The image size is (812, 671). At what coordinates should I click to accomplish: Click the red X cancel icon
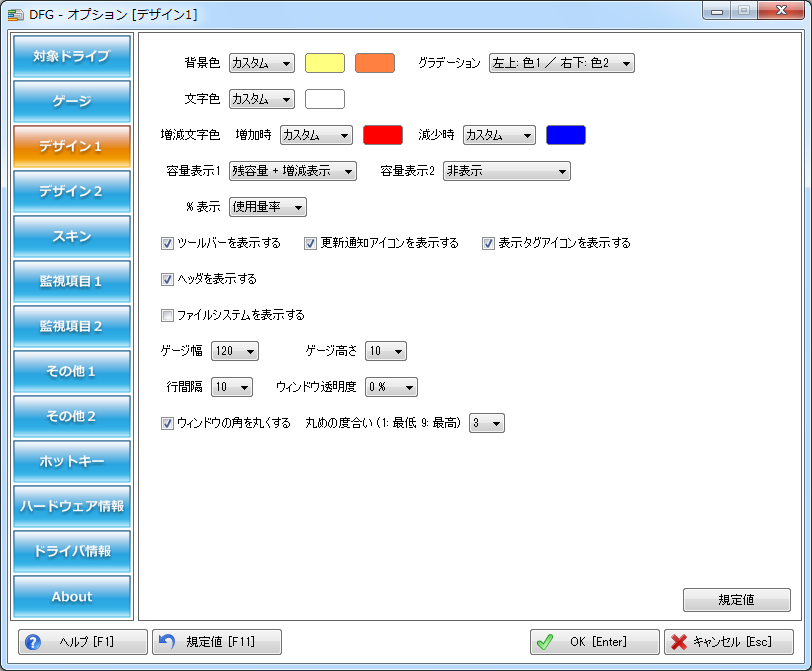click(x=680, y=642)
